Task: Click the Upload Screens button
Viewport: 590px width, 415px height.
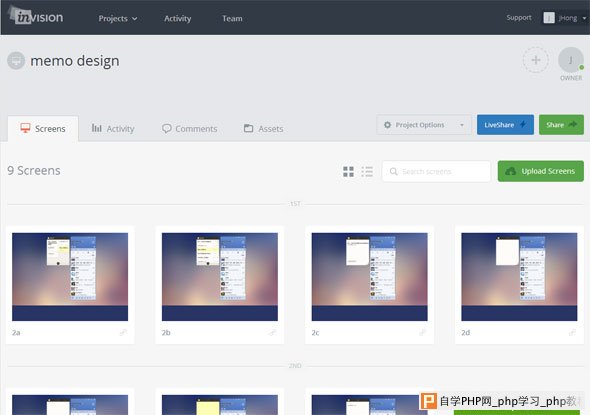Action: pyautogui.click(x=541, y=171)
